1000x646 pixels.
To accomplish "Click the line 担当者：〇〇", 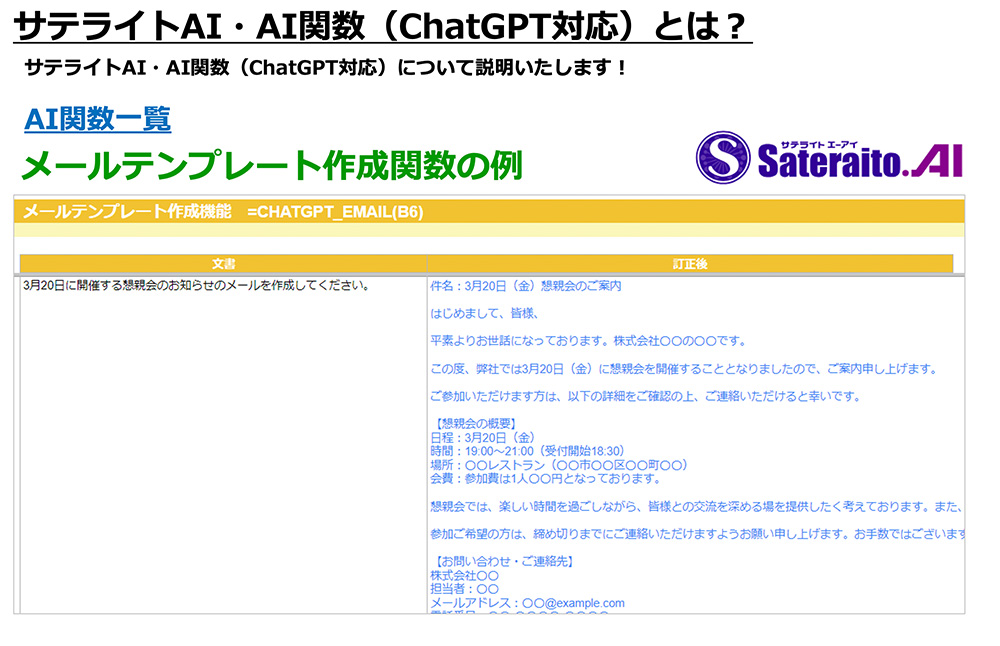I will (464, 589).
